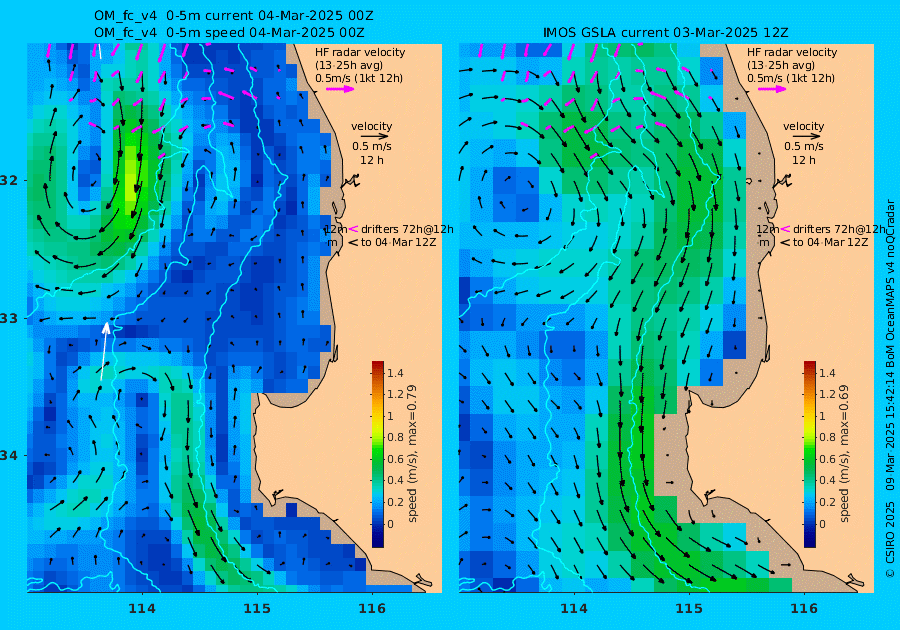The image size is (900, 630).
Task: Click '0.5m/s (1kt 12h)' in IMOS GSLA panel
Action: click(x=790, y=78)
